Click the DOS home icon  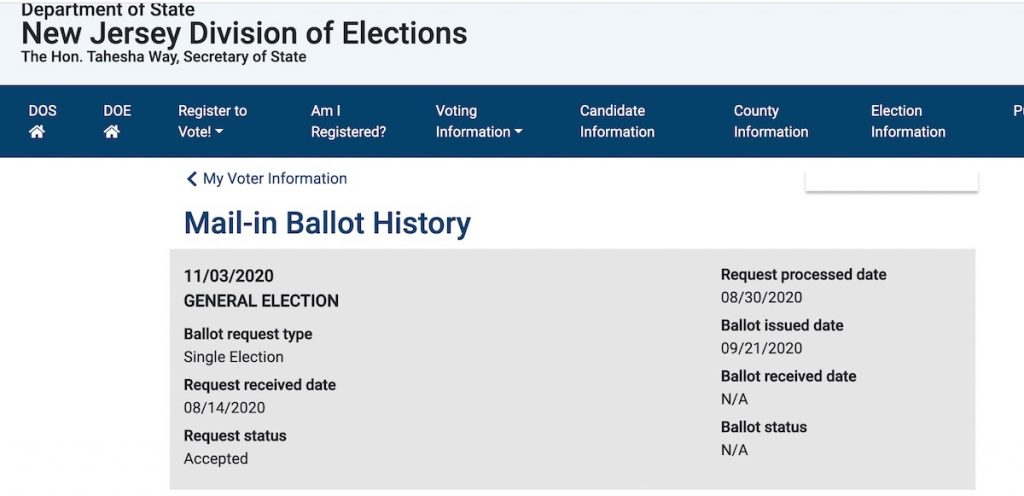click(x=37, y=132)
